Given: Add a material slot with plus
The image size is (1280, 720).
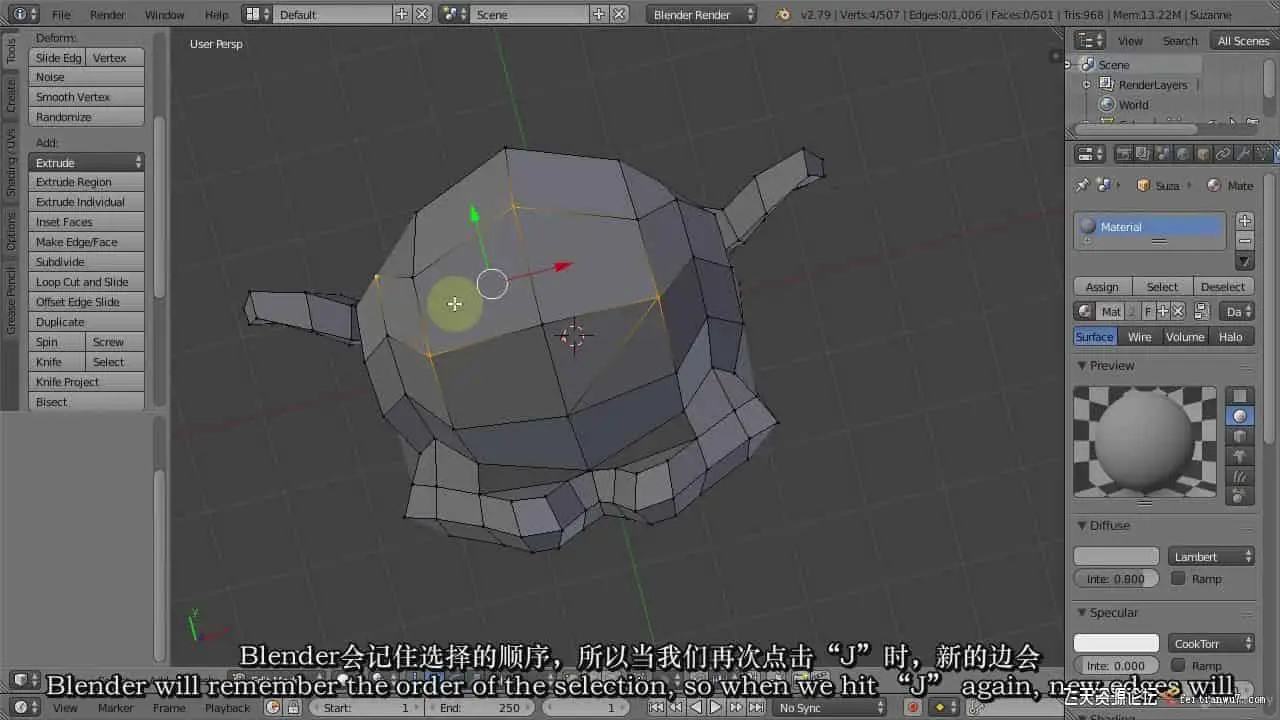Looking at the screenshot, I should pyautogui.click(x=1244, y=221).
